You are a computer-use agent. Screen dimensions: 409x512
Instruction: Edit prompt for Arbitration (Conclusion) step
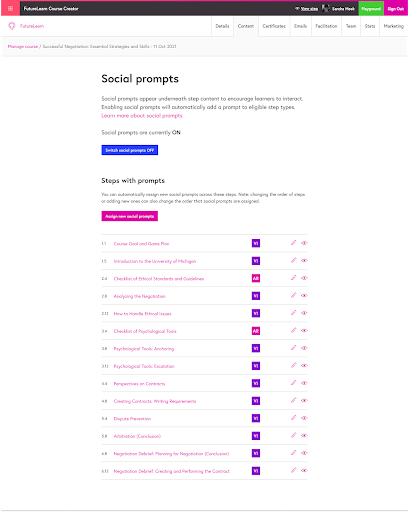(293, 435)
